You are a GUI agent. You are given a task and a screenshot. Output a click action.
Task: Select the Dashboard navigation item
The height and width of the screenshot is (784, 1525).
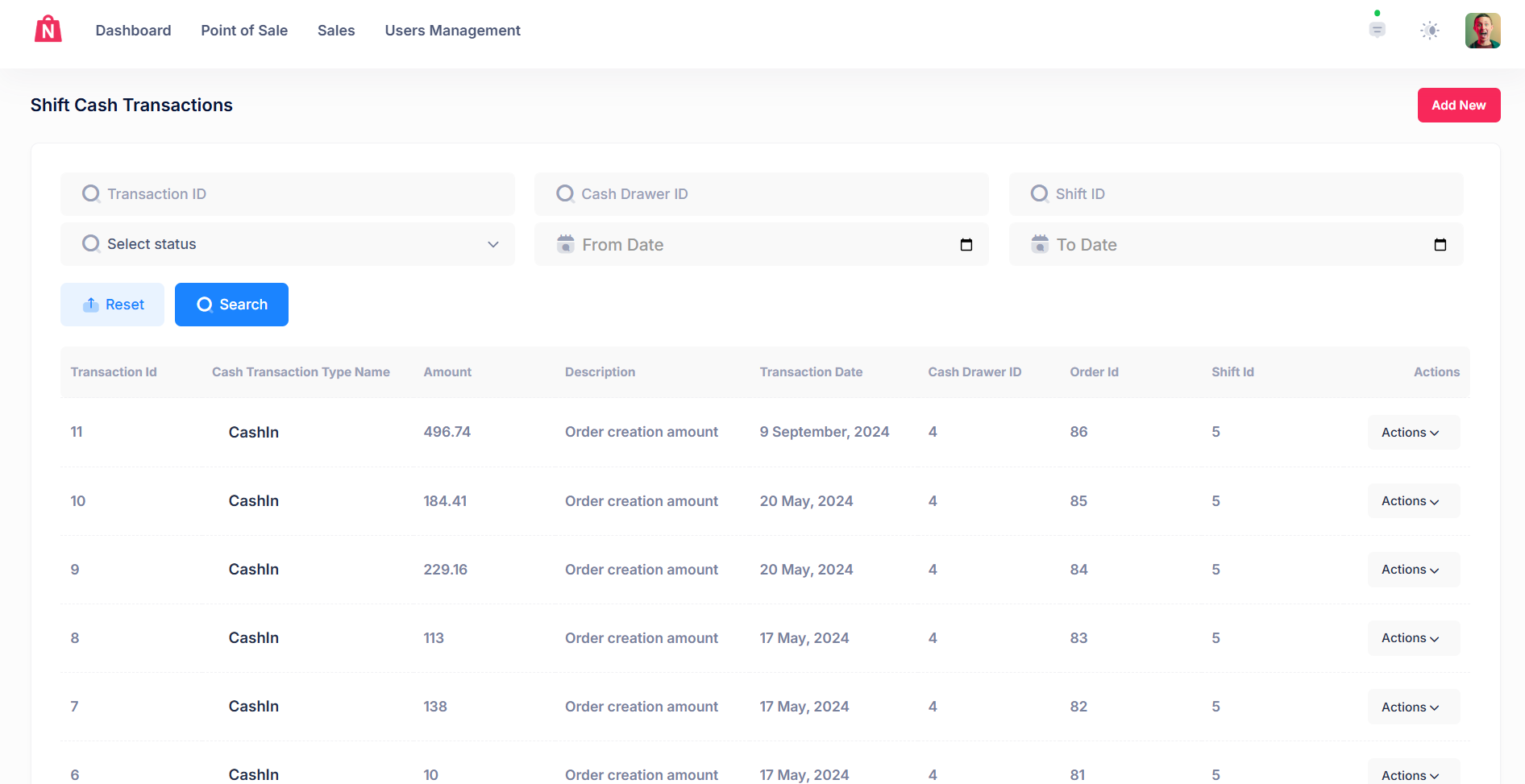(x=133, y=30)
